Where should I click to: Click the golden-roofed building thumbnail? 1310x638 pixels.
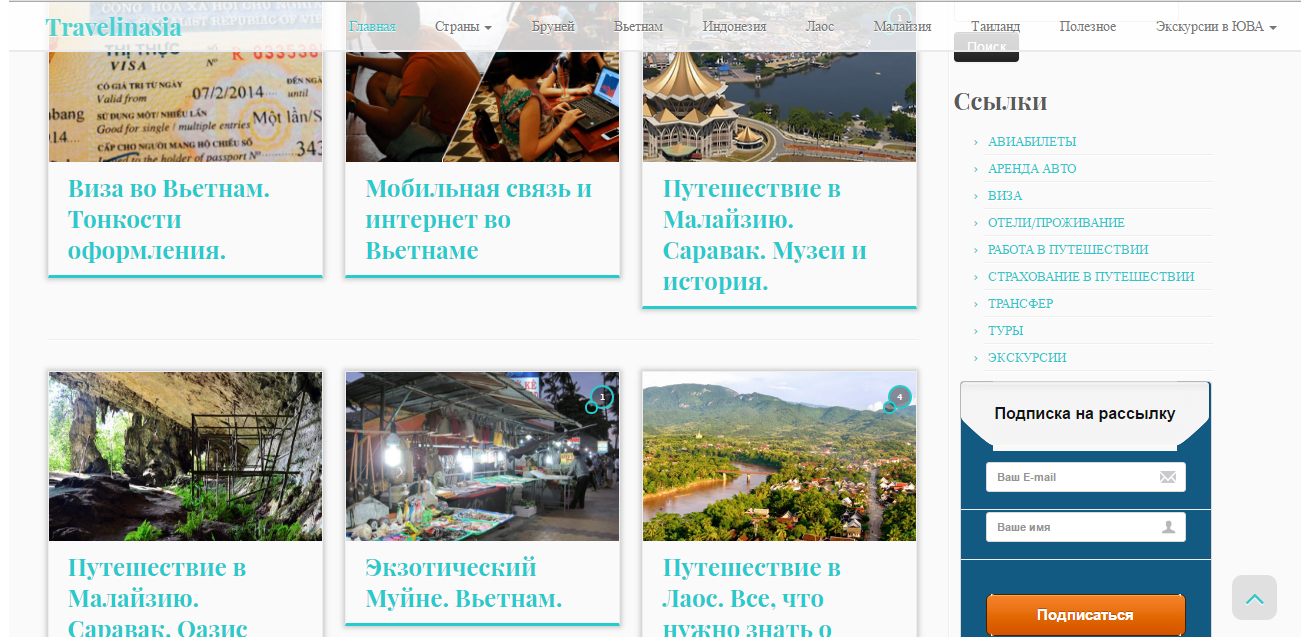779,81
